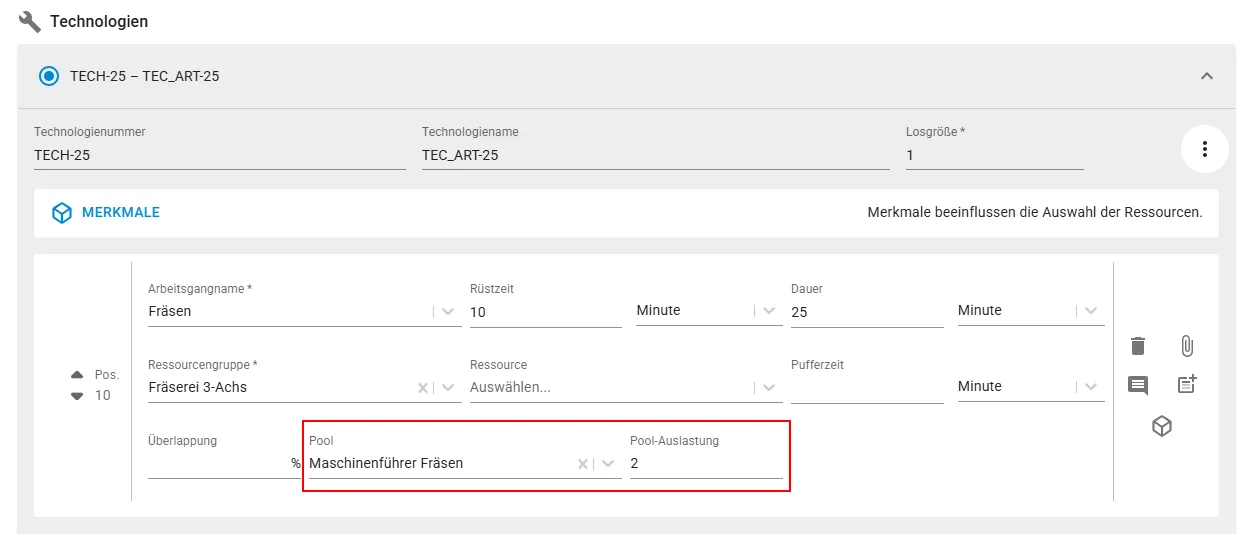
Task: Click the Fräsen Arbeitsgangname value
Action: pos(170,311)
